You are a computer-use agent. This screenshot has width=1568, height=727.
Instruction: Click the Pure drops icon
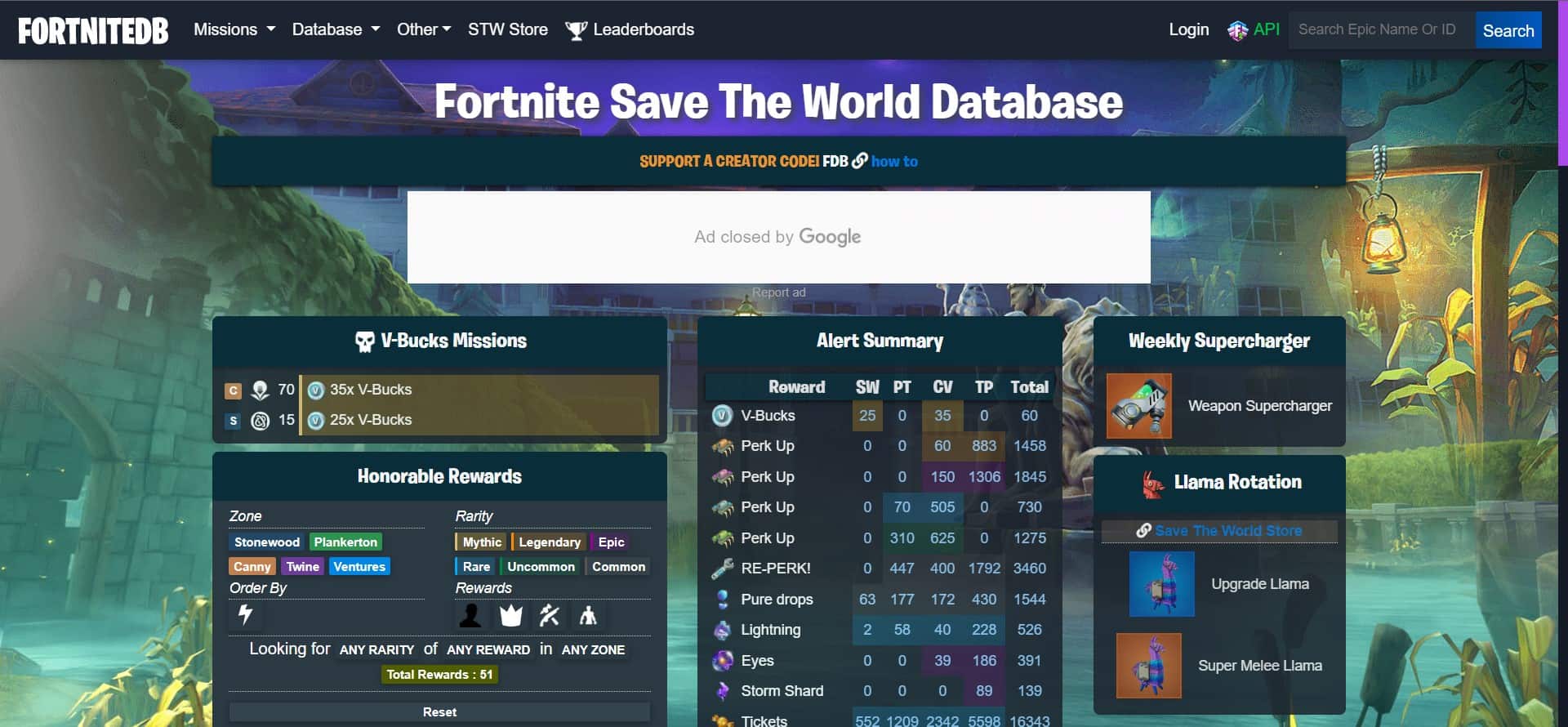click(722, 600)
